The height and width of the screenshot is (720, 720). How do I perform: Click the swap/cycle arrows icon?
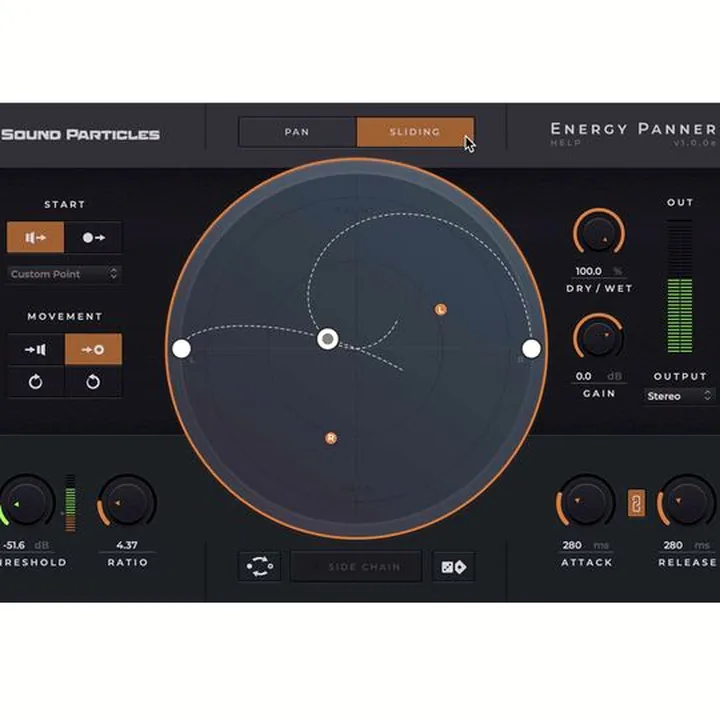260,567
